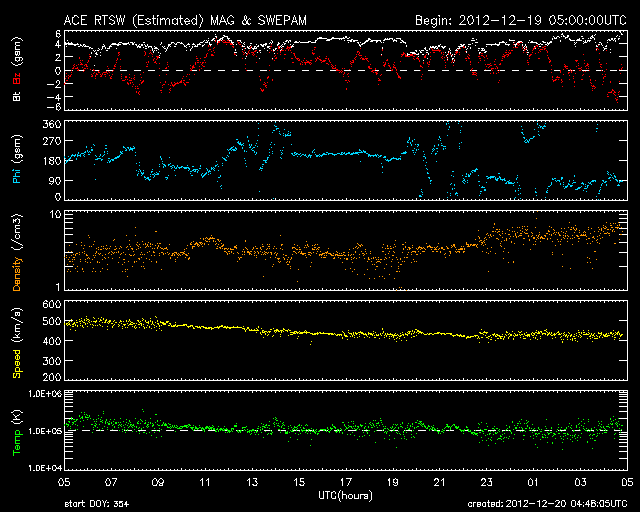Image resolution: width=640 pixels, height=512 pixels.
Task: Click the 11 hour tick label
Action: (x=205, y=482)
